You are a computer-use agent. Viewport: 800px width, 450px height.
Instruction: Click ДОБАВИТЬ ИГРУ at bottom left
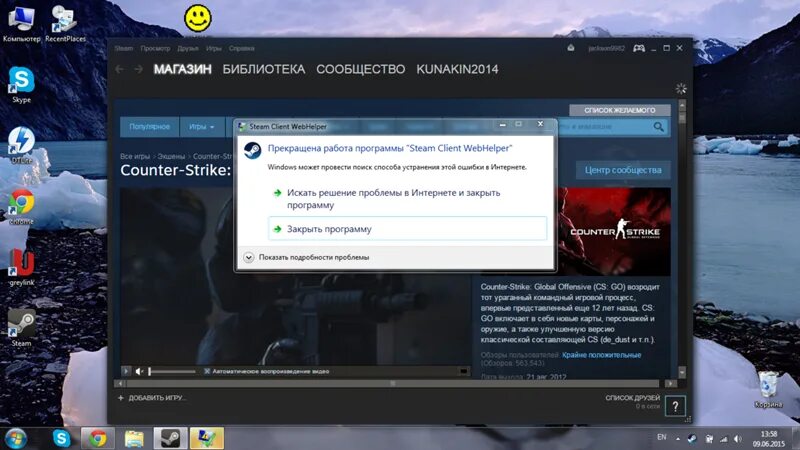click(152, 398)
